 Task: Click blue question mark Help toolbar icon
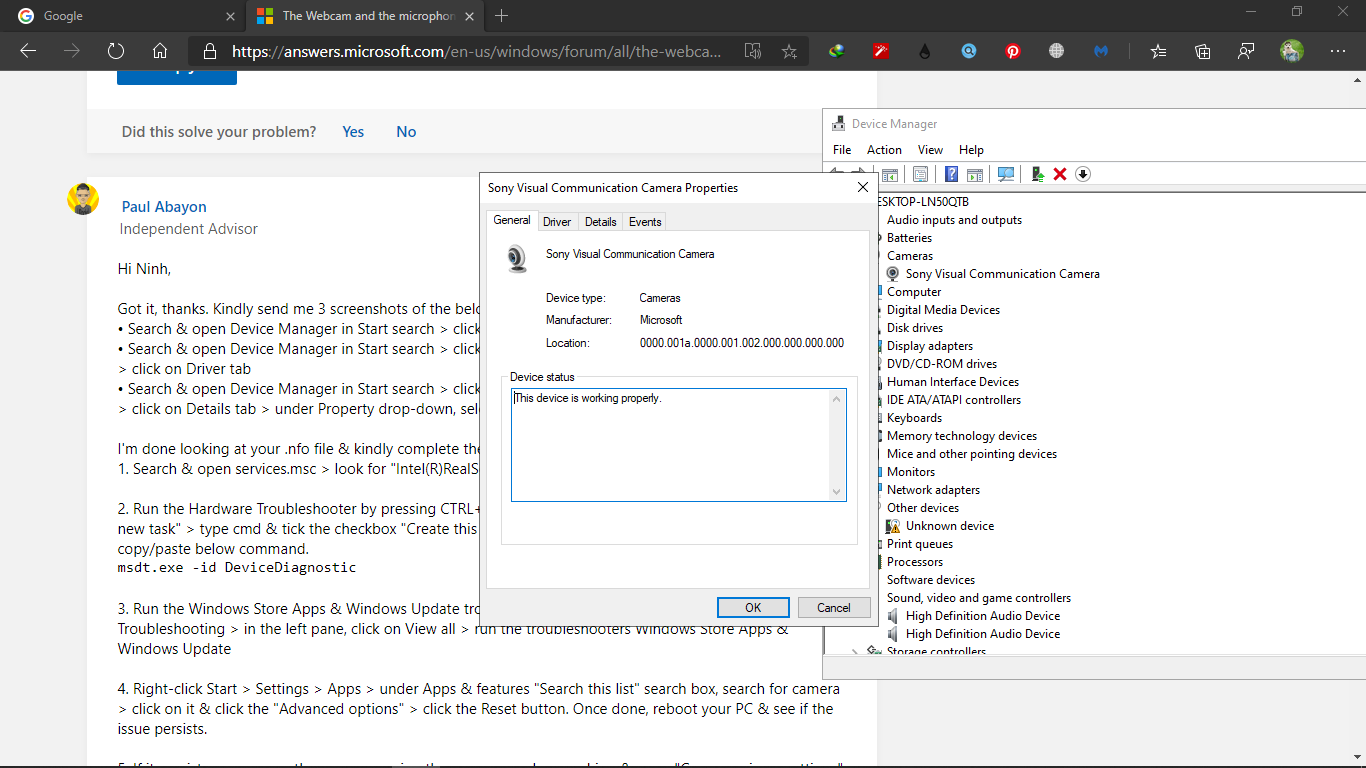pyautogui.click(x=951, y=174)
